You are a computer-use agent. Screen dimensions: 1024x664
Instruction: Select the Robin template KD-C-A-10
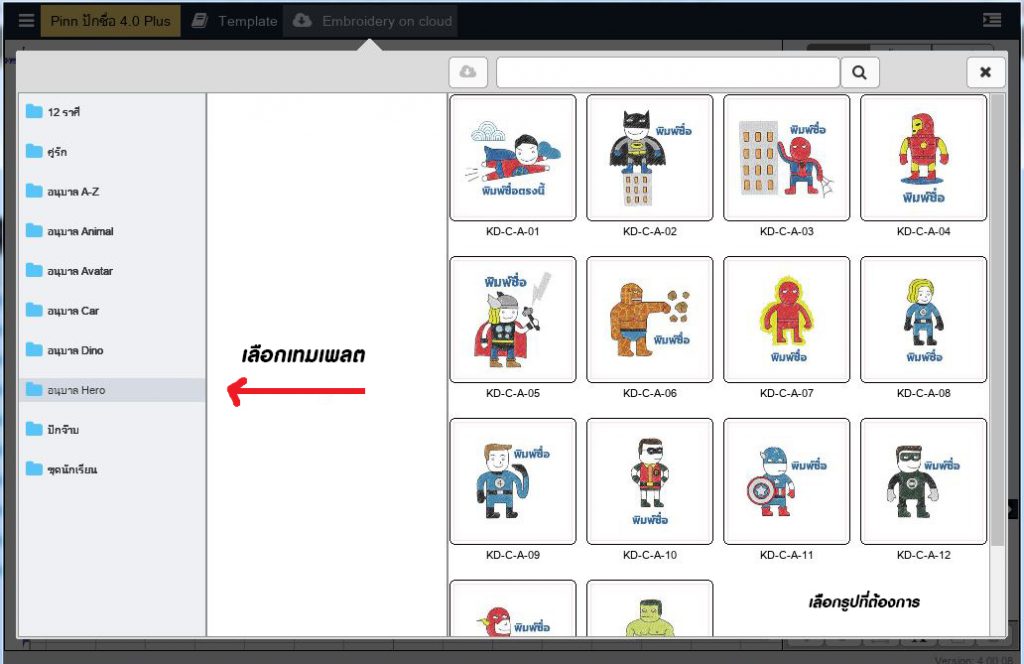click(x=650, y=481)
